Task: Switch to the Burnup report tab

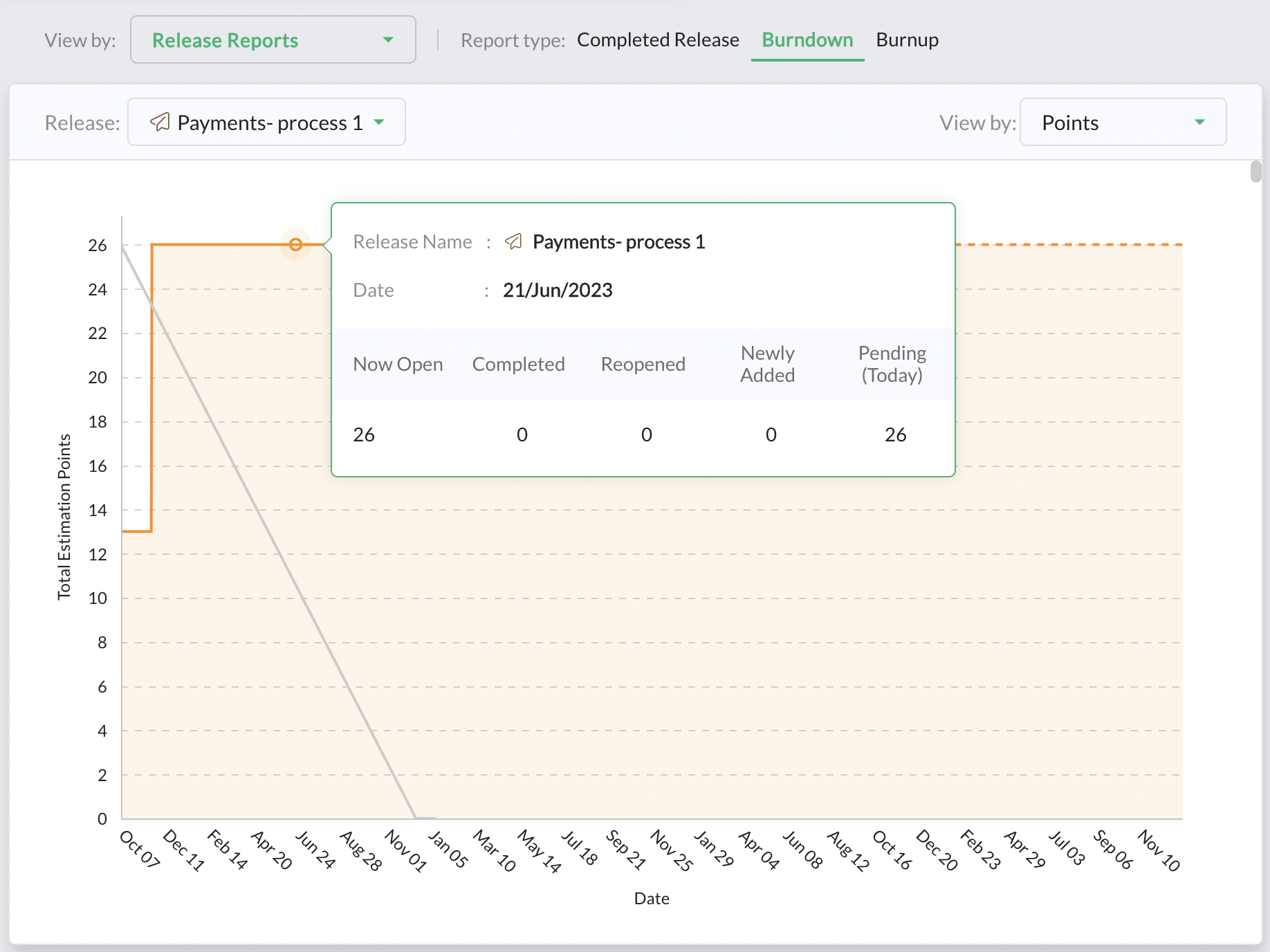Action: pos(906,40)
